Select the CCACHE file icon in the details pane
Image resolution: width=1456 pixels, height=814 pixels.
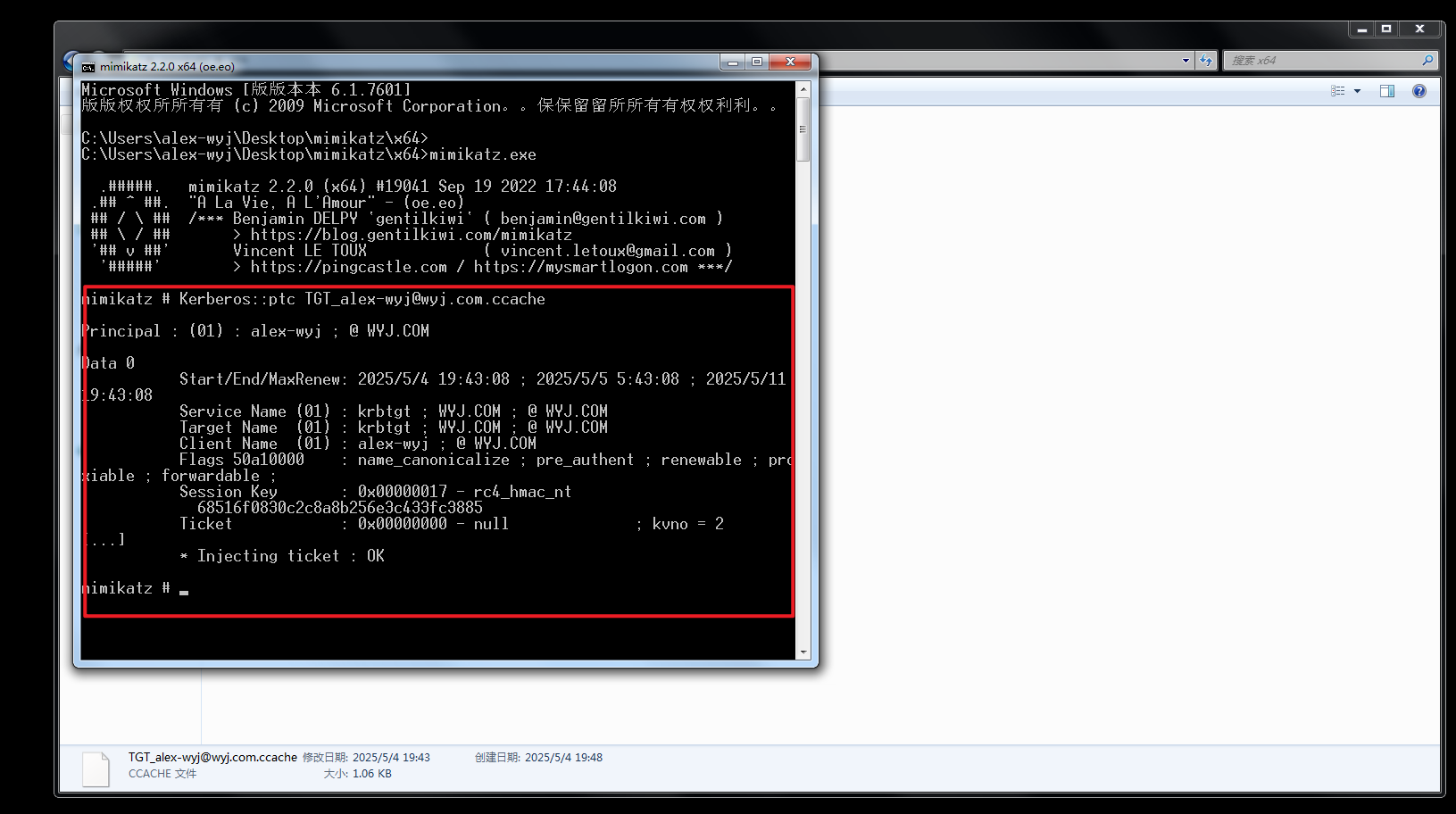(96, 769)
